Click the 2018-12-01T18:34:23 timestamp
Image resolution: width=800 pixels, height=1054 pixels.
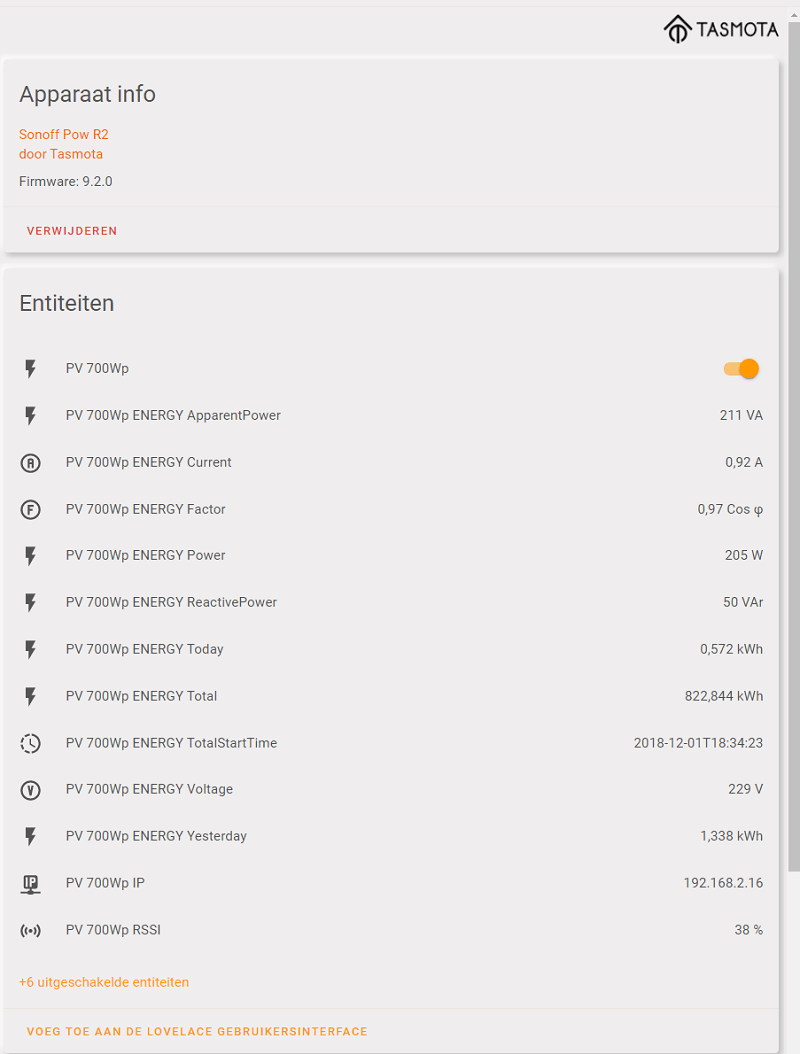point(698,743)
